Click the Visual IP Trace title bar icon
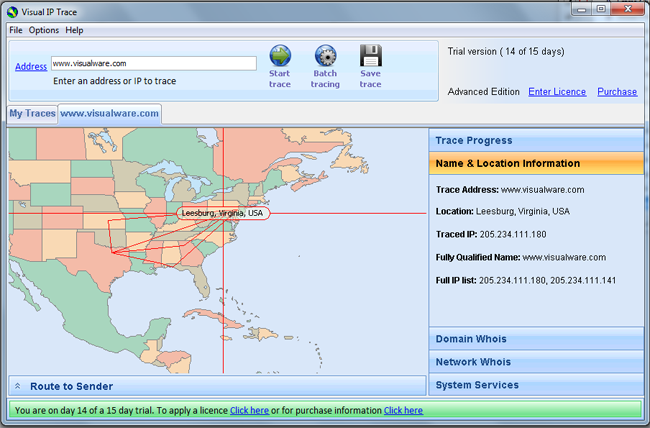The height and width of the screenshot is (428, 650). click(x=11, y=9)
